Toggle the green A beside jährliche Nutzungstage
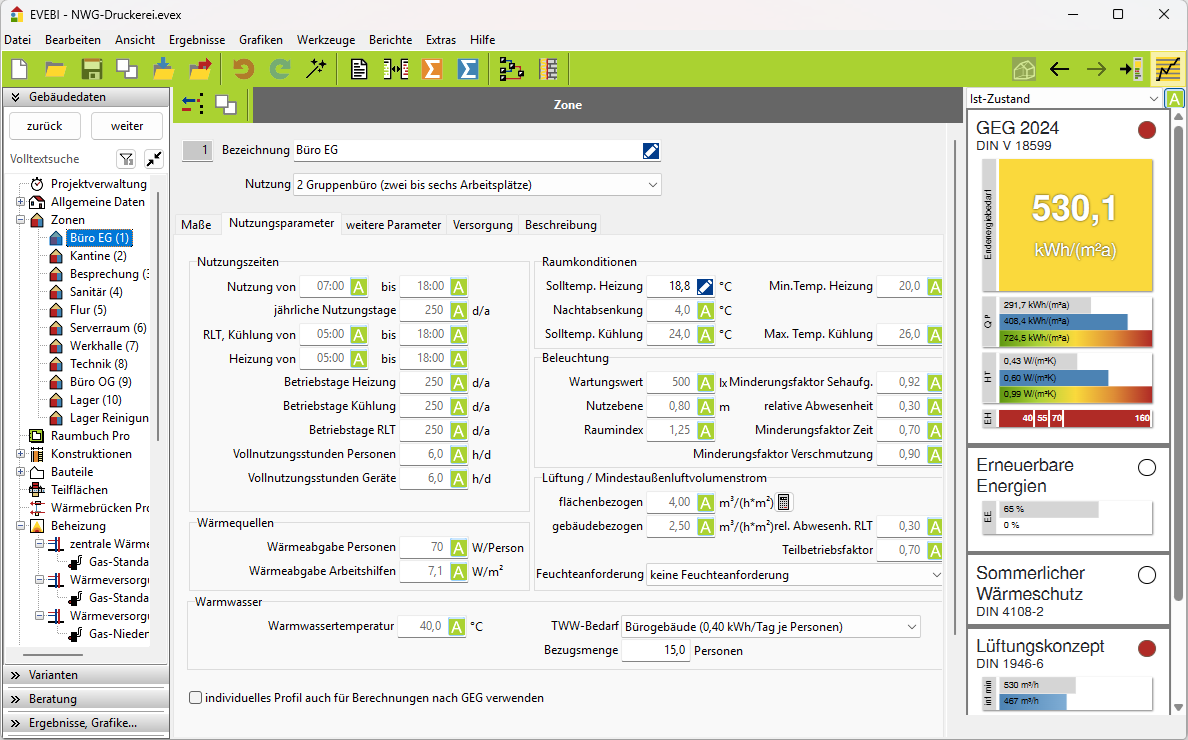This screenshot has height=740, width=1188. [x=458, y=310]
